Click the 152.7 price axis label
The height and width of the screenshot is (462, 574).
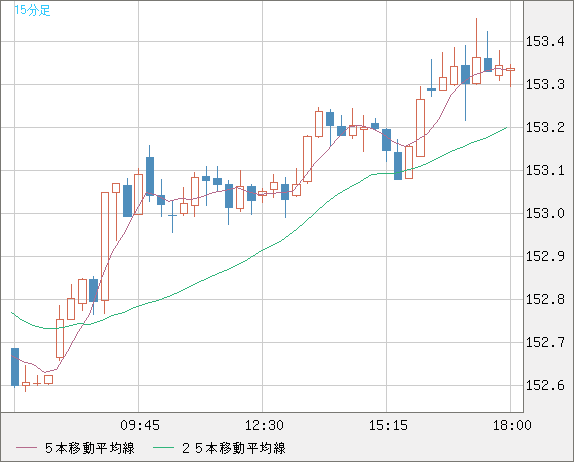545,343
